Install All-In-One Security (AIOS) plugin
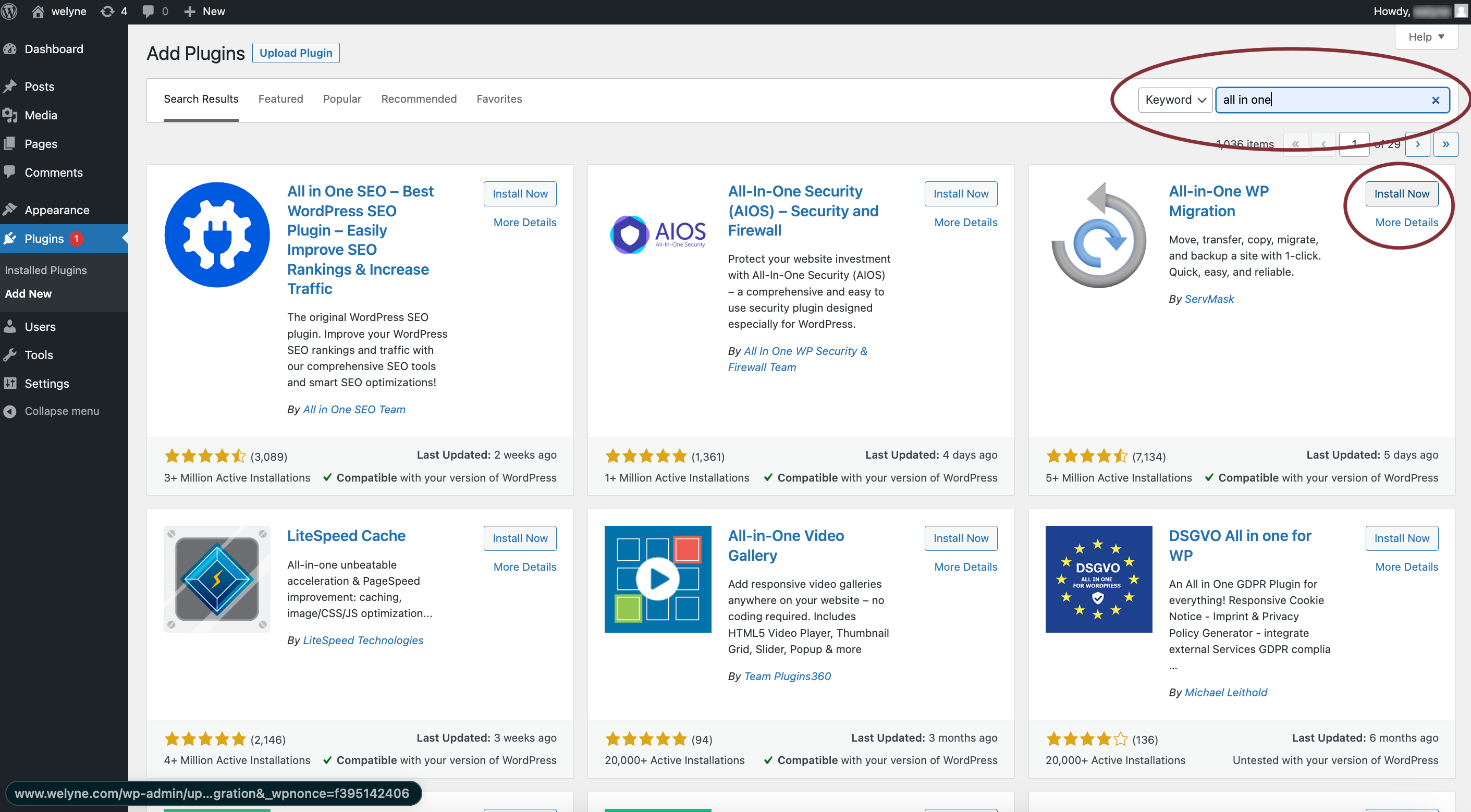Image resolution: width=1471 pixels, height=812 pixels. (961, 194)
